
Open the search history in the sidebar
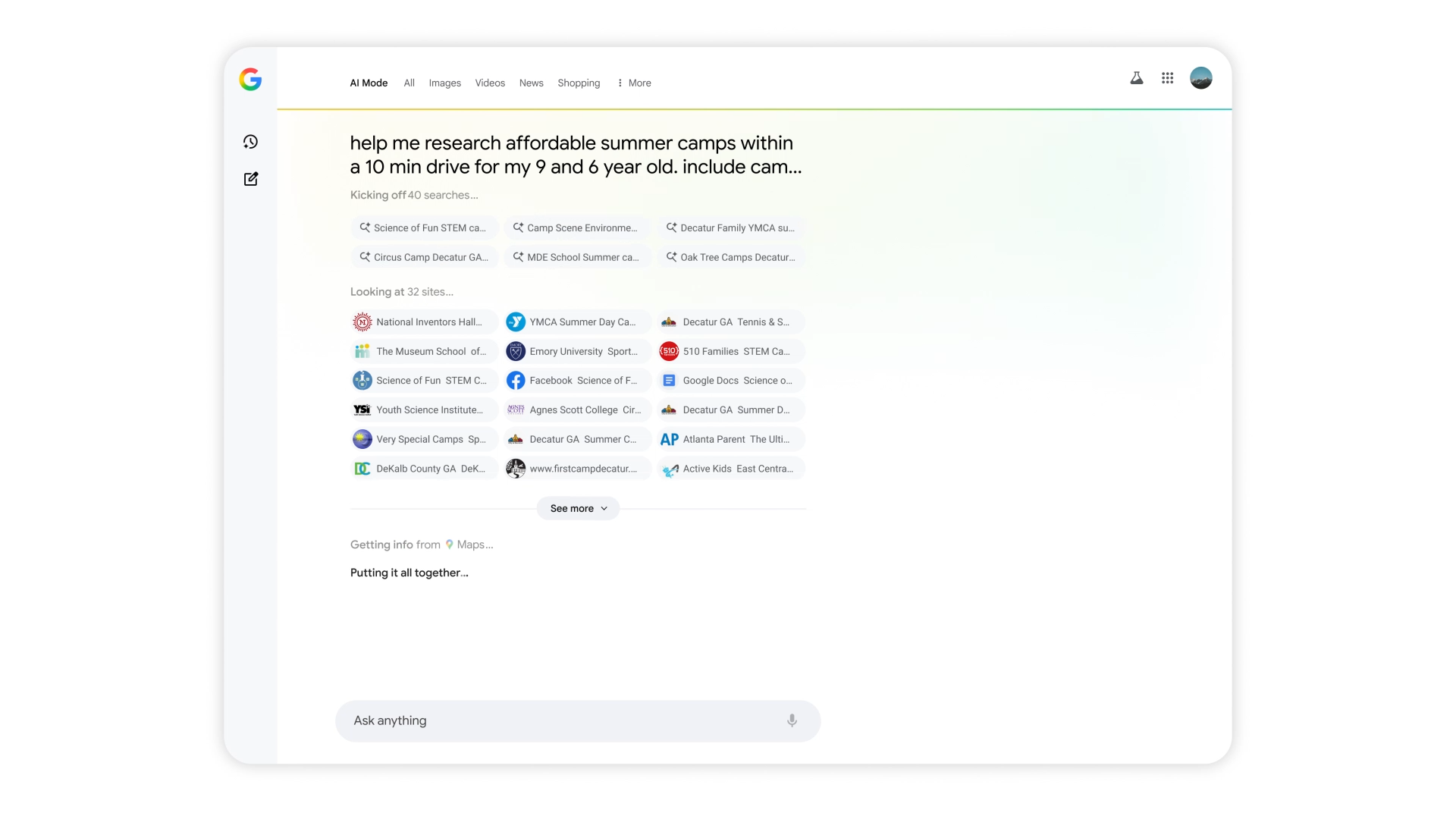pos(250,142)
